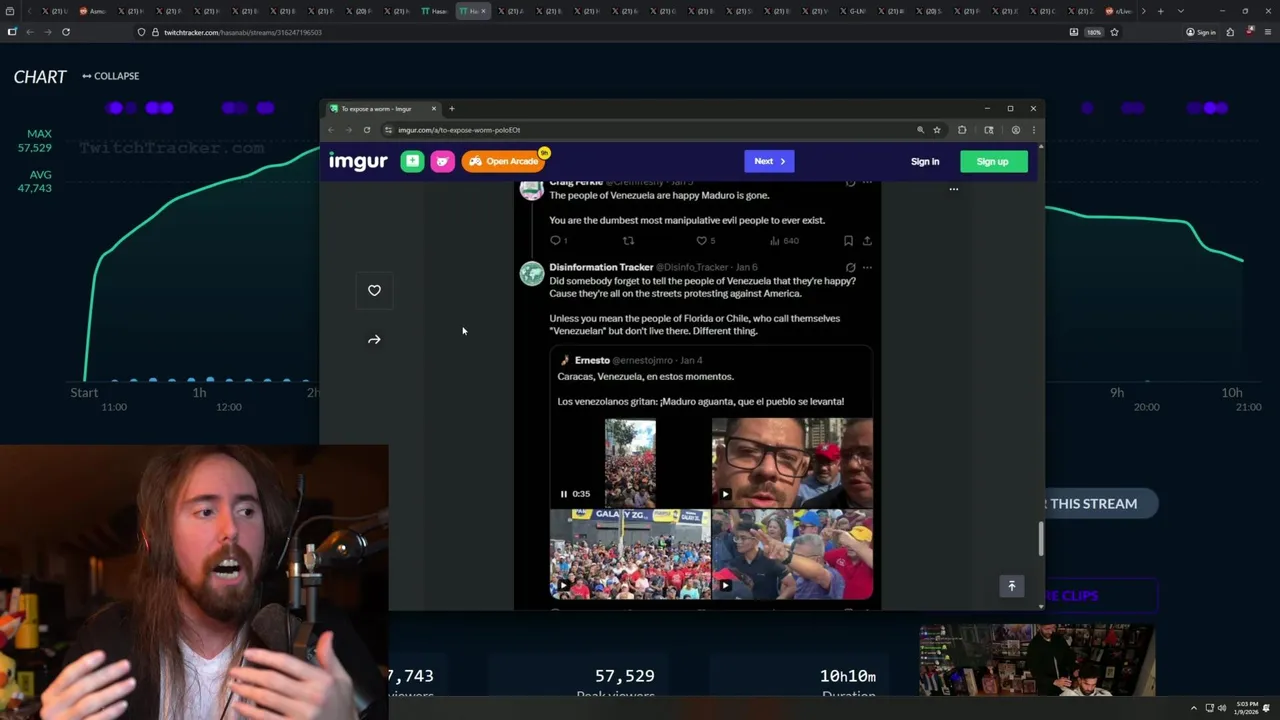This screenshot has width=1280, height=720.
Task: Switch to the Asmo browser tab
Action: pos(94,11)
